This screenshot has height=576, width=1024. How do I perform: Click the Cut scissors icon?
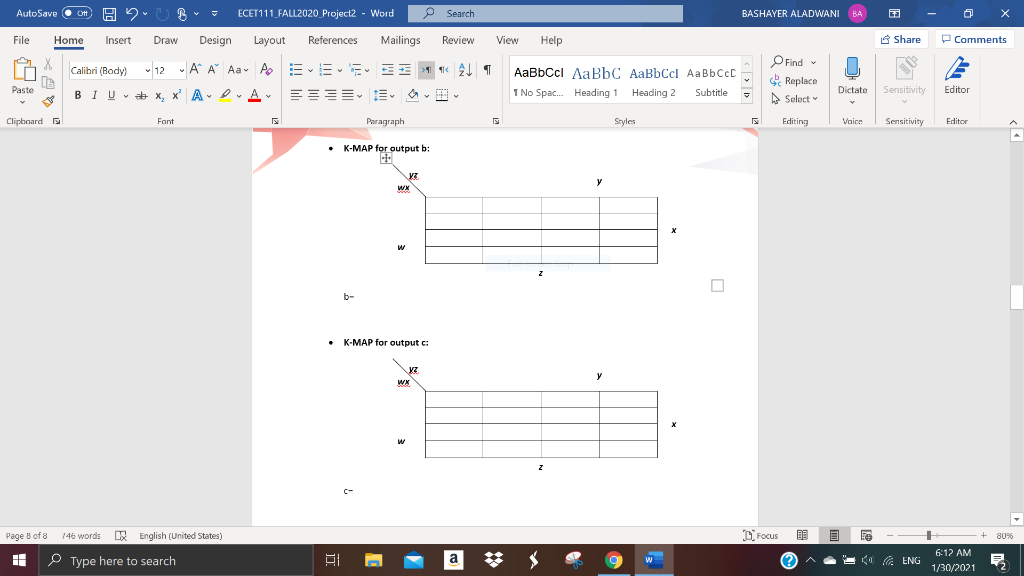coord(48,64)
